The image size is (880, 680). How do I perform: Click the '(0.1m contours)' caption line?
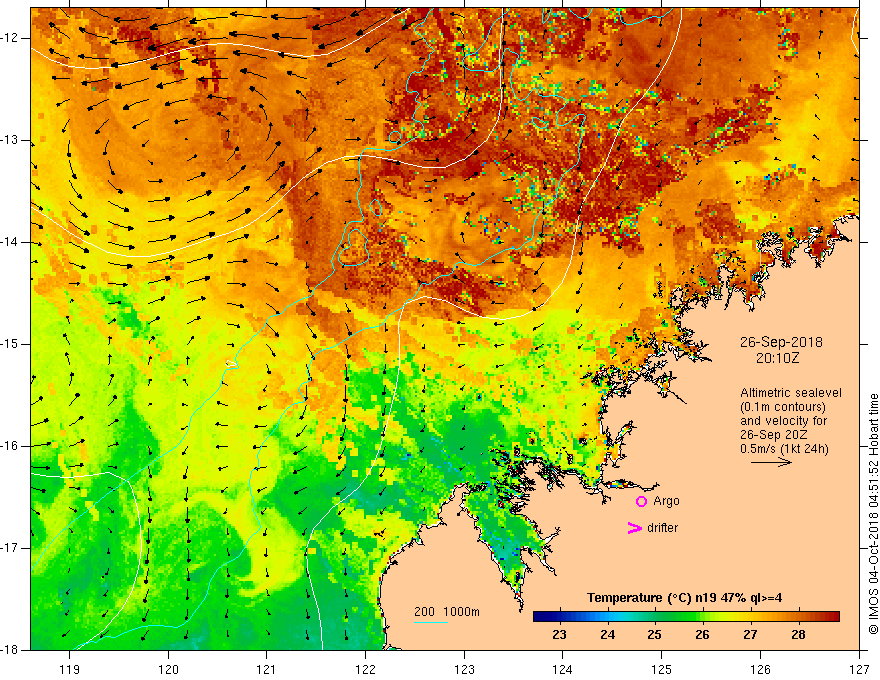click(x=783, y=407)
